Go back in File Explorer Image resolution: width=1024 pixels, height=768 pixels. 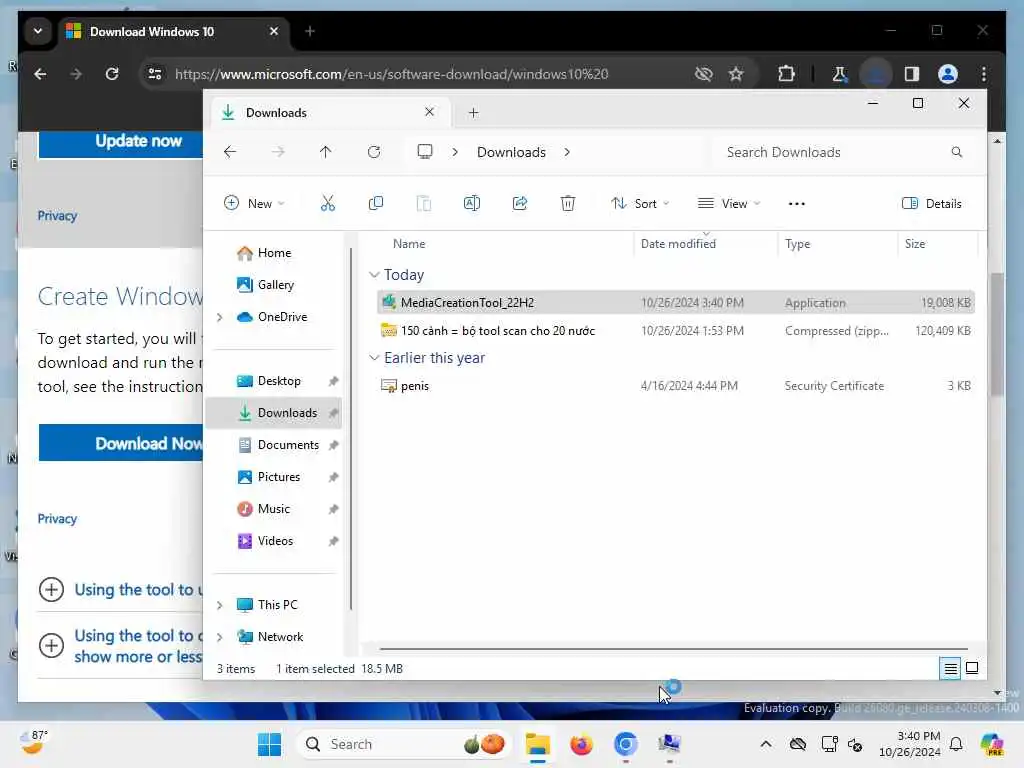coord(230,152)
